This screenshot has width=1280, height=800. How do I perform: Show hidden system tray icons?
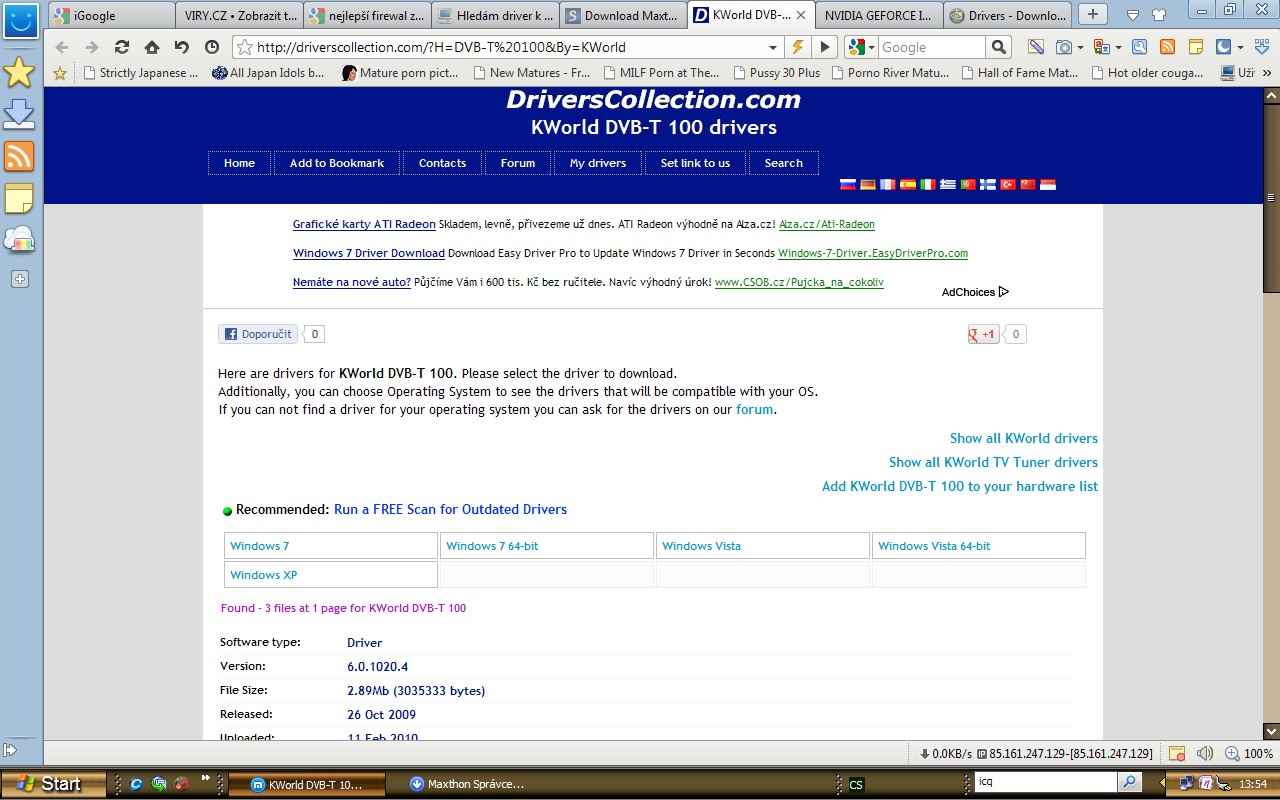pos(1162,784)
